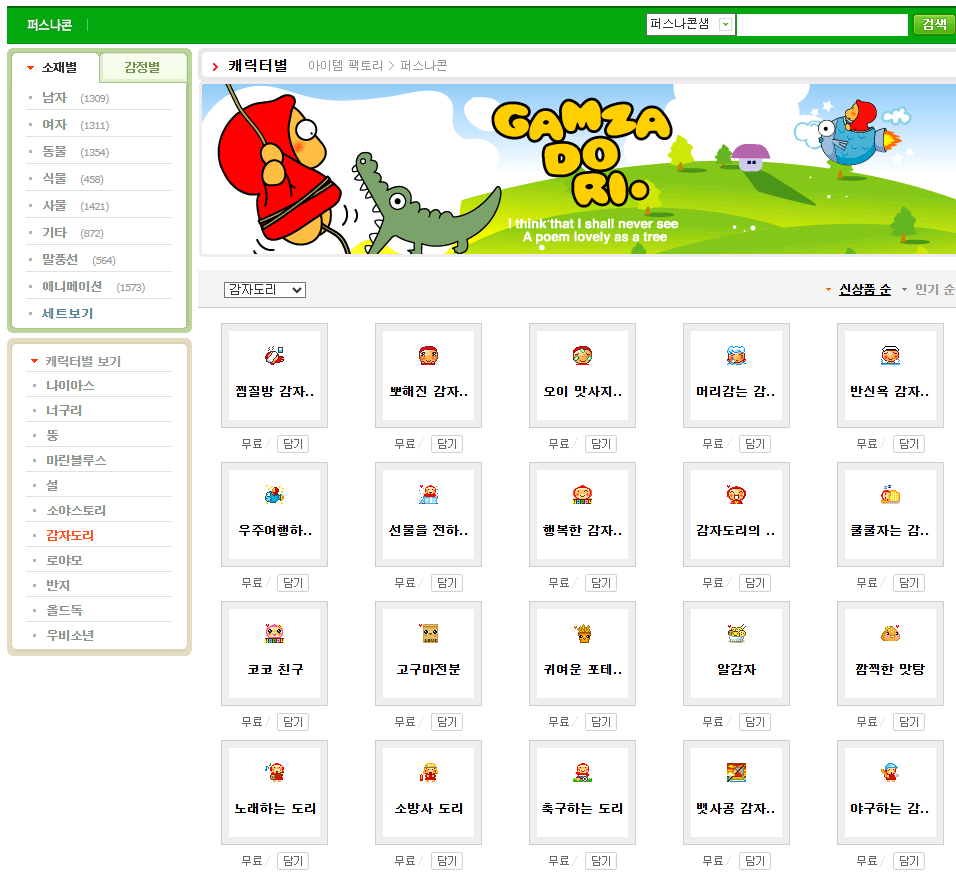Click the 뱃사공 감자 emoticon icon
Viewport: 956px width, 875px height.
(x=737, y=772)
